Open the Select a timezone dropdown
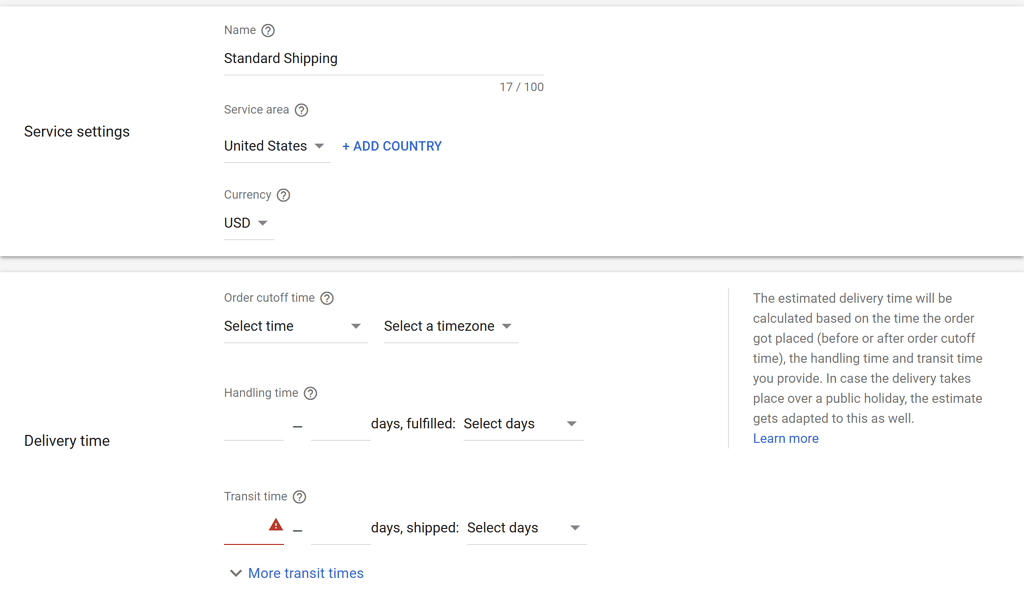The image size is (1024, 609). click(449, 326)
